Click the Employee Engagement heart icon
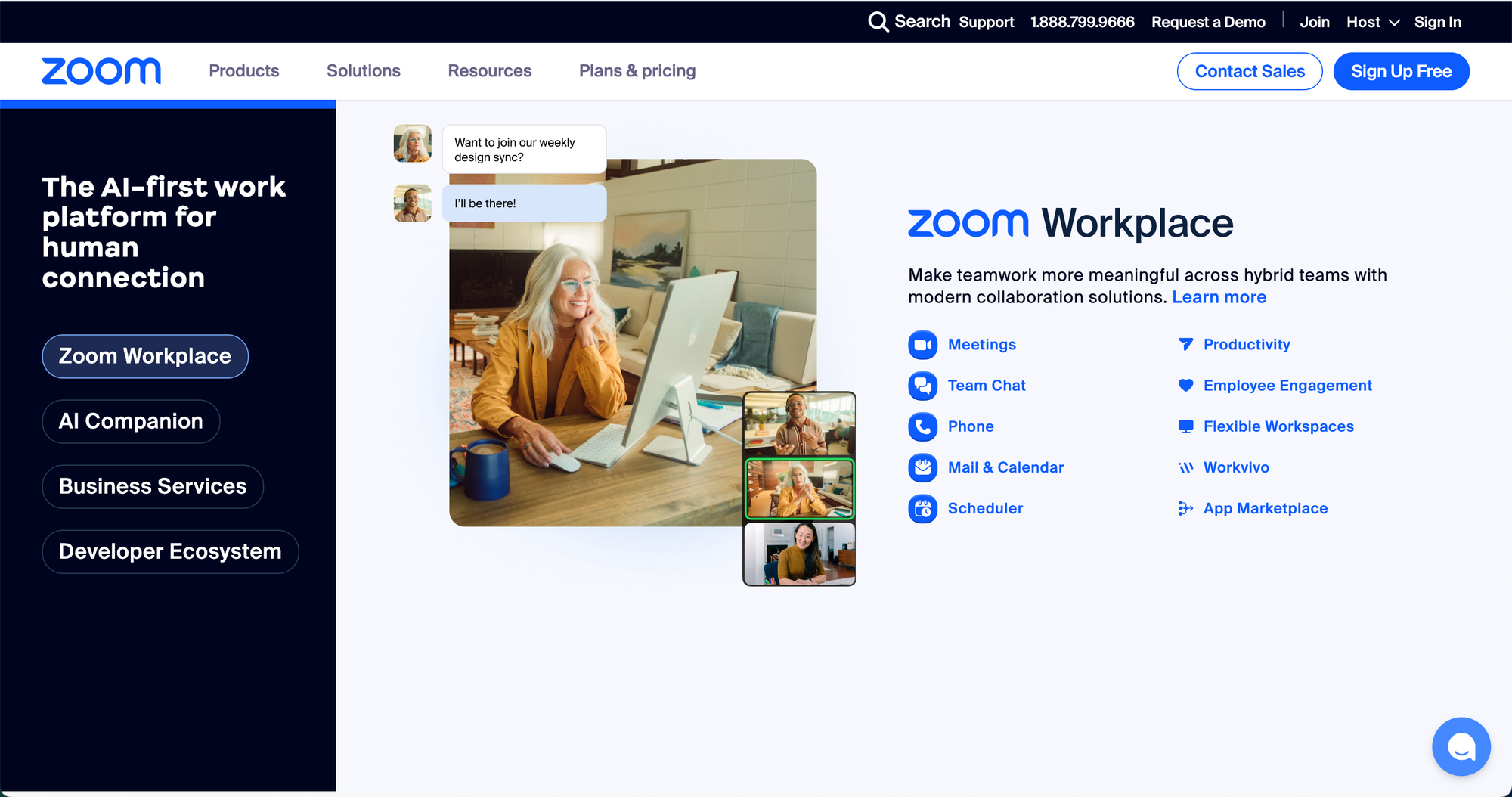Screen dimensions: 1512x797 [x=1185, y=386]
